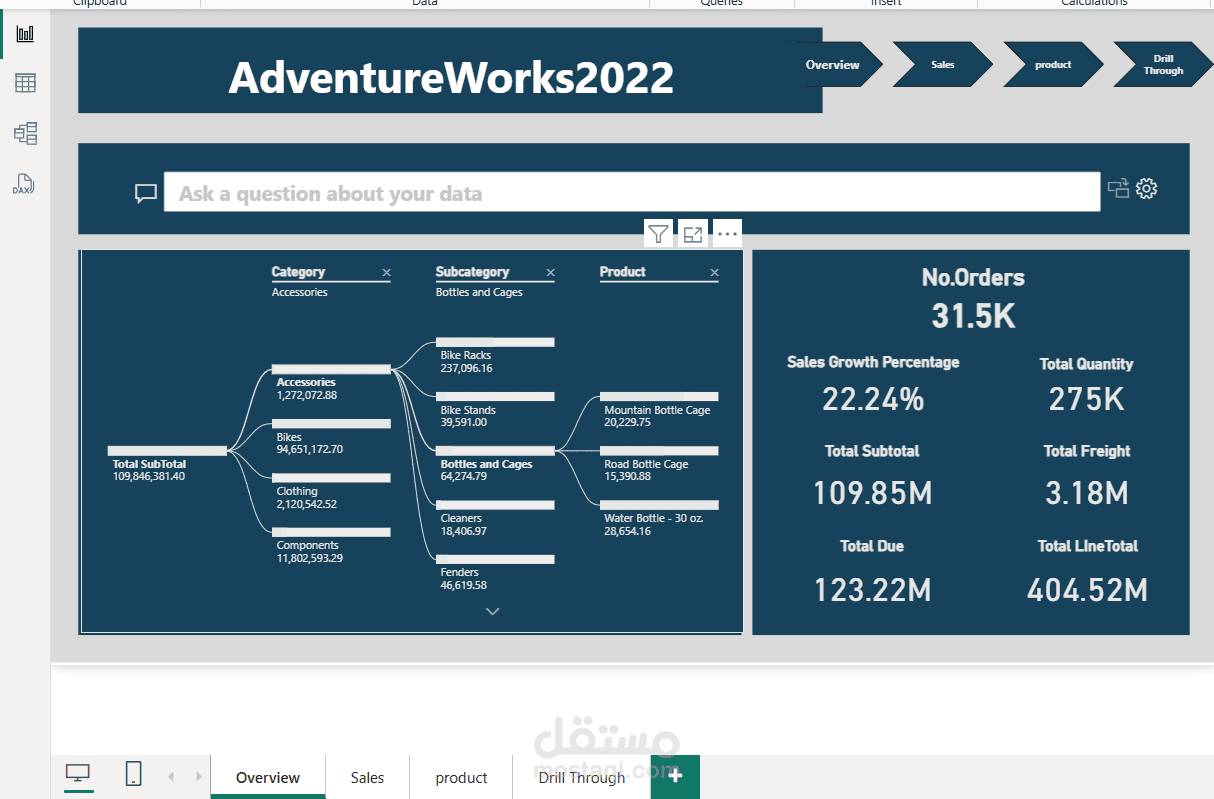1214x799 pixels.
Task: Click Total Freight 3.18M card
Action: point(1087,476)
